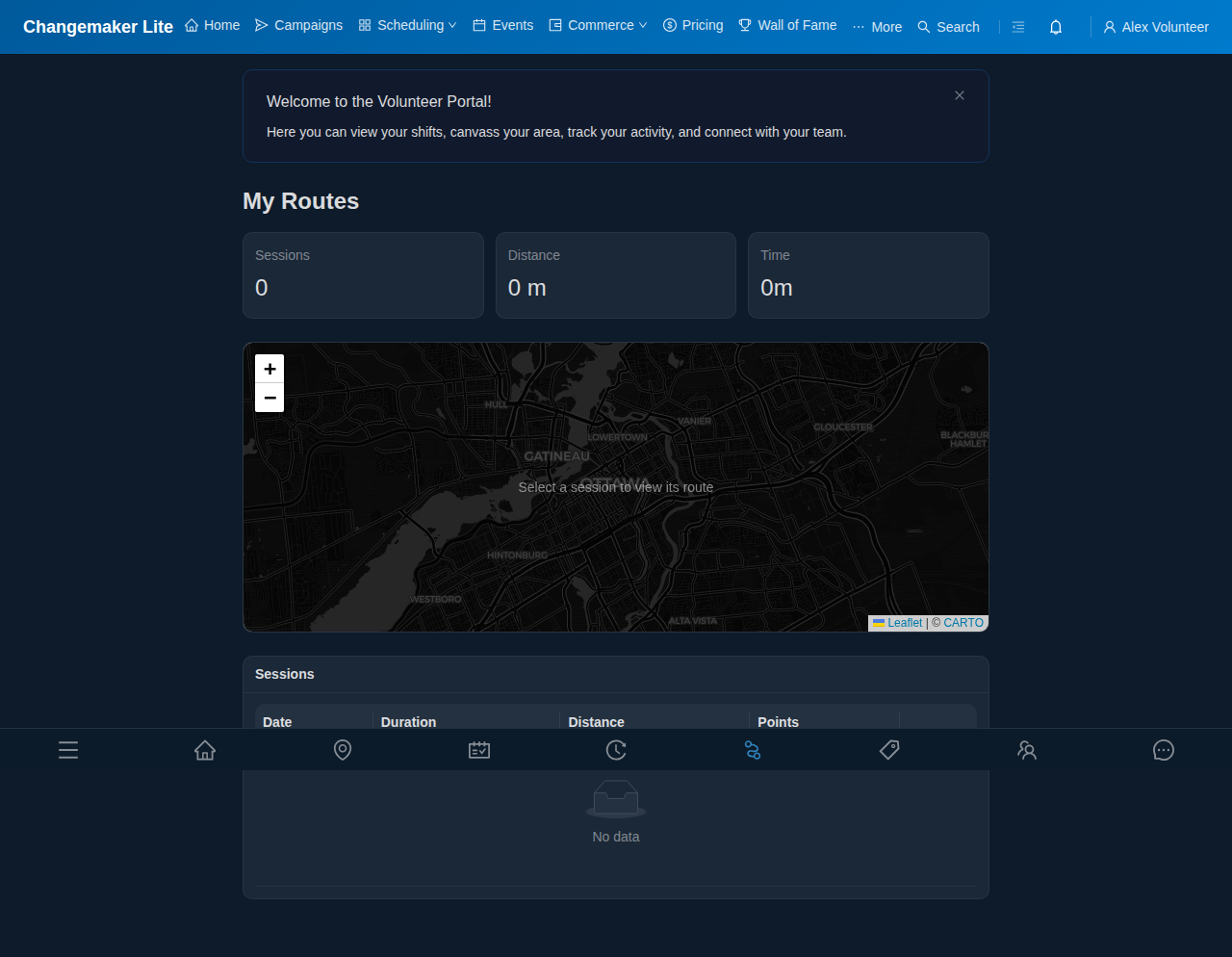
Task: Open the shifts calendar checklist icon
Action: click(x=479, y=750)
